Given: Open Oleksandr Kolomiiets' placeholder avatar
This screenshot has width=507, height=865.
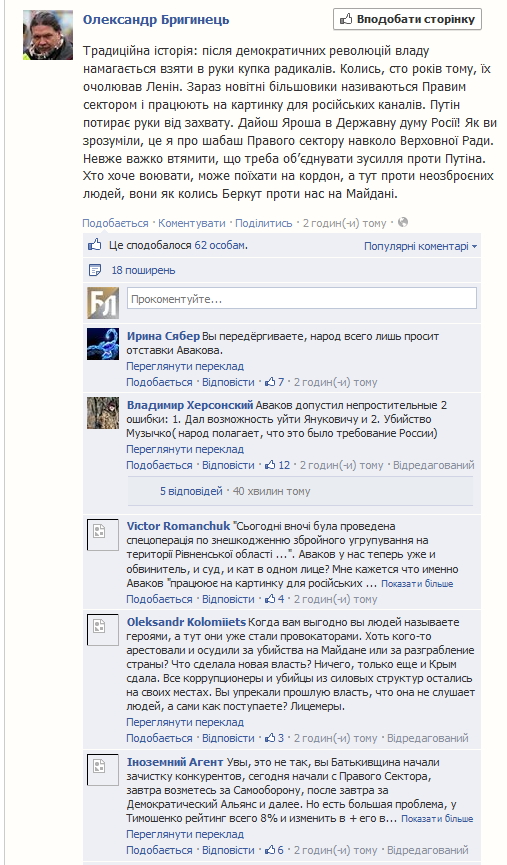Looking at the screenshot, I should pos(103,629).
